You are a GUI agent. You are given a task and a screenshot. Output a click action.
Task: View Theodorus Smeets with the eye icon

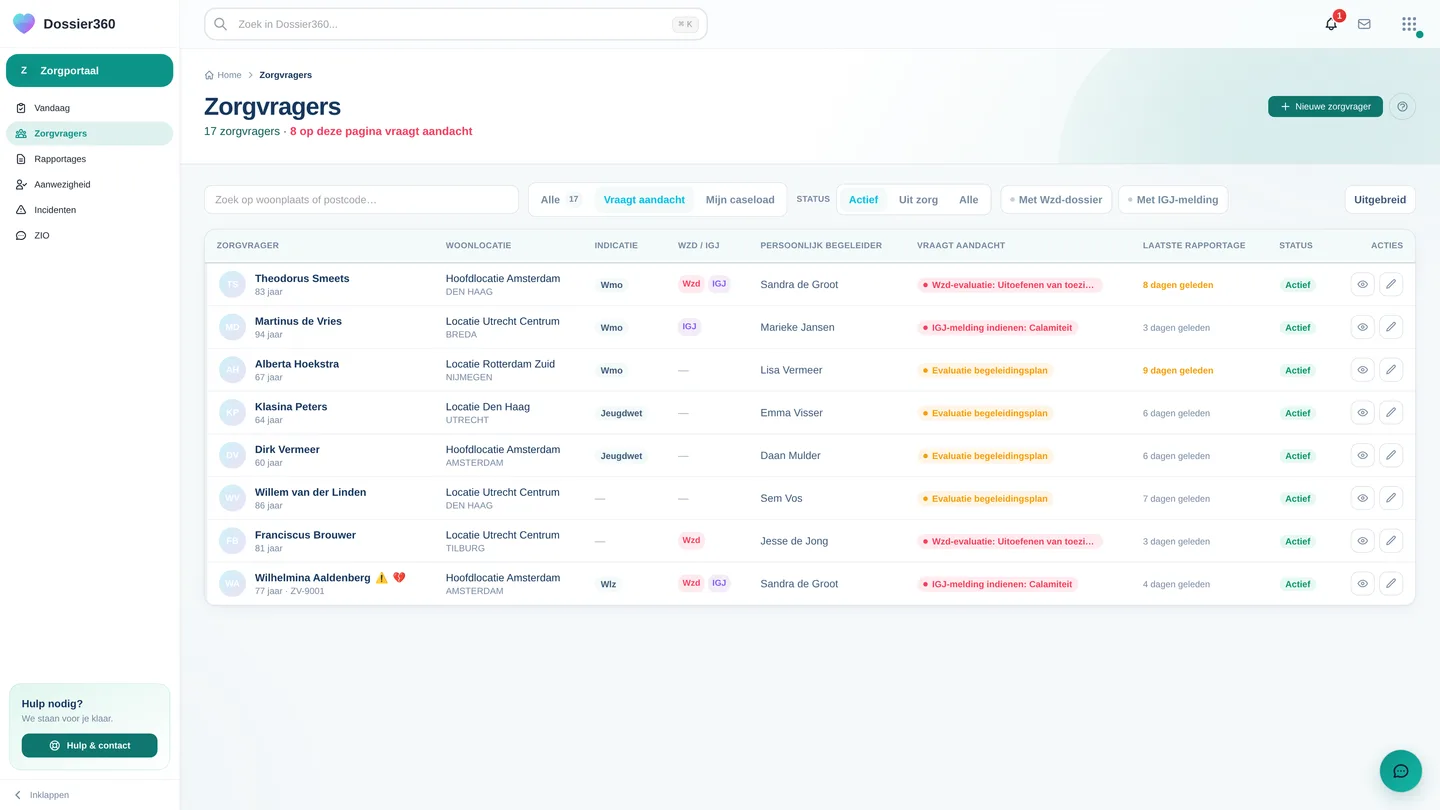1362,285
